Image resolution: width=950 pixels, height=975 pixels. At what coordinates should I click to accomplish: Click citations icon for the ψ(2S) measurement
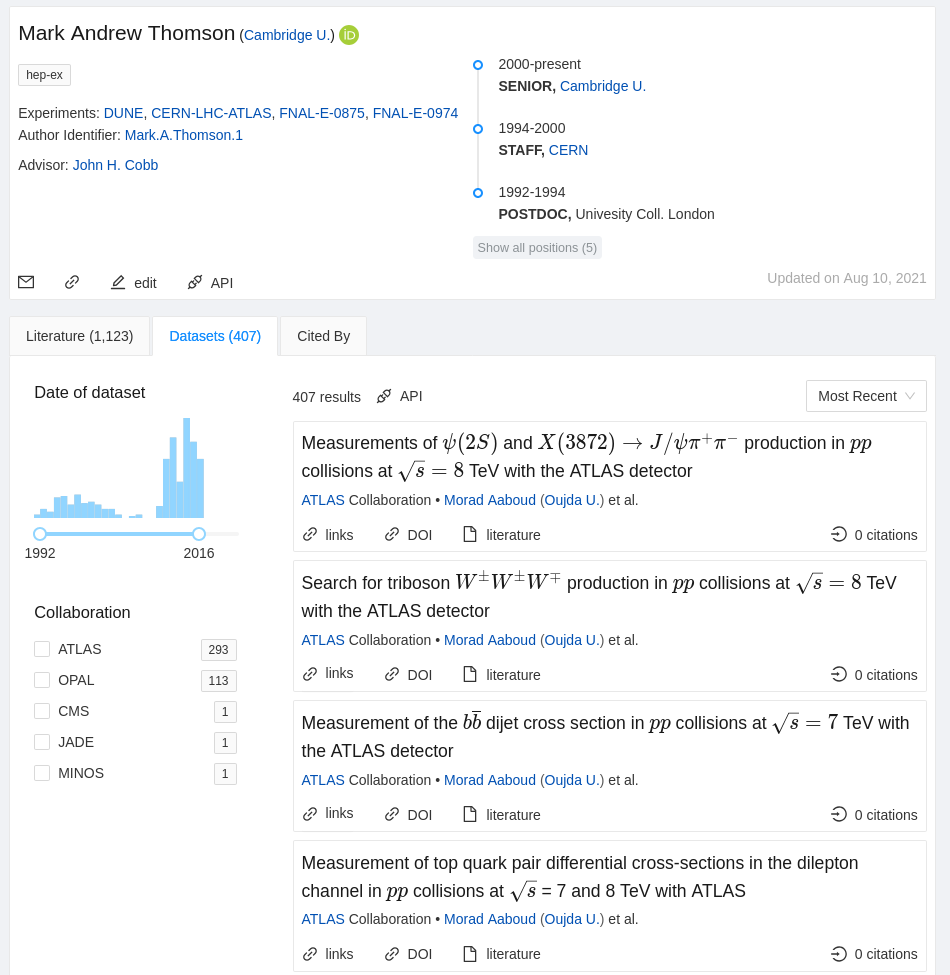839,534
